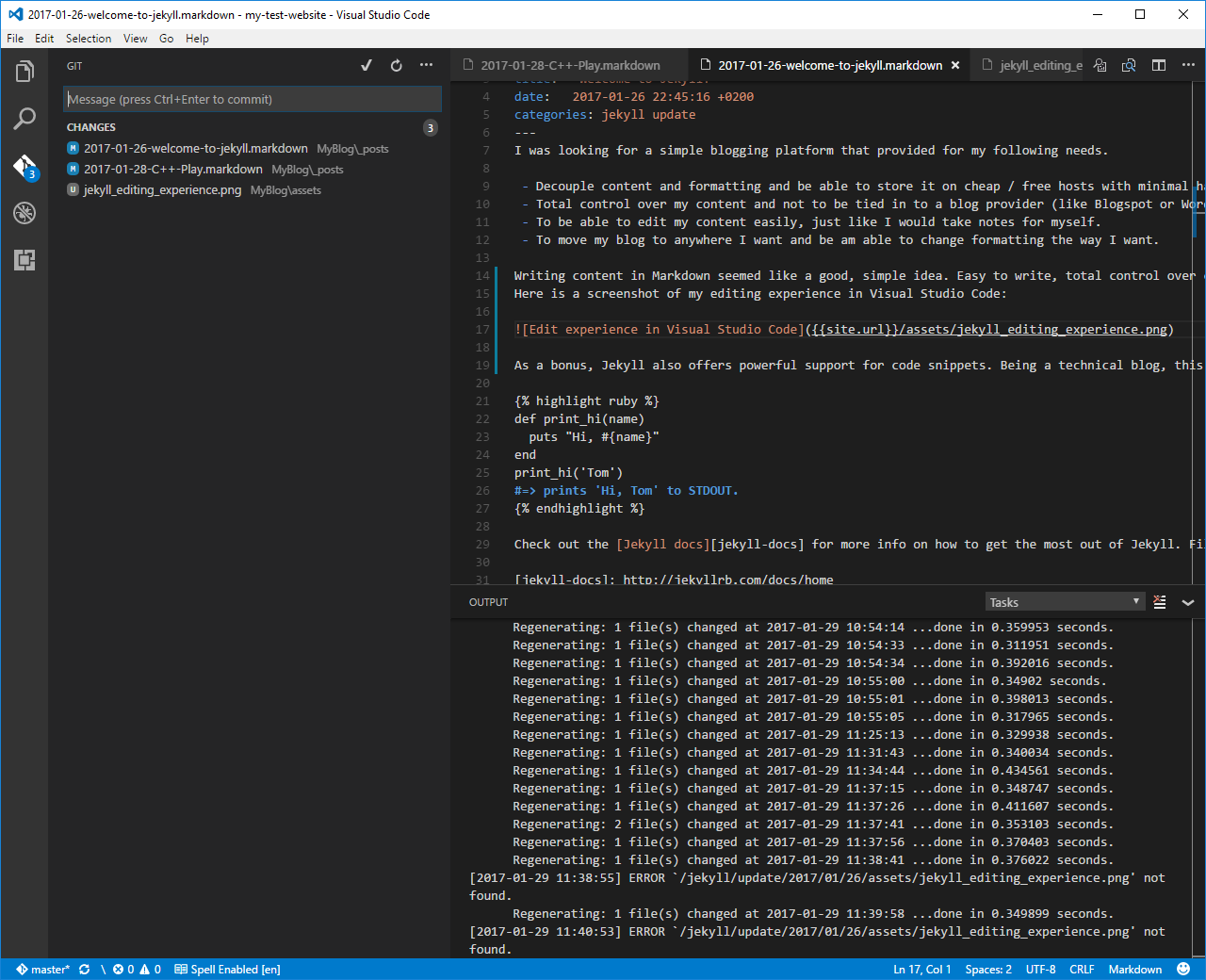Click output line with 2 file(s) changed
This screenshot has width=1206, height=980.
813,824
